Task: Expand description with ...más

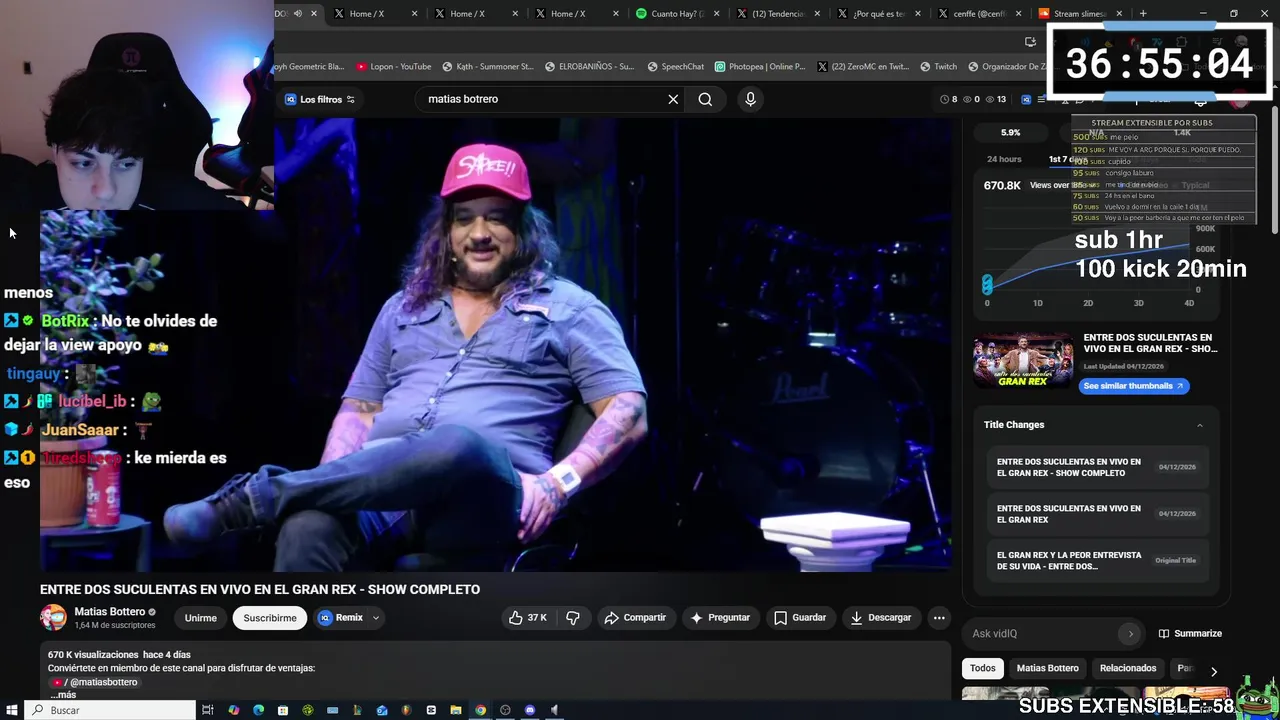Action: pyautogui.click(x=63, y=694)
